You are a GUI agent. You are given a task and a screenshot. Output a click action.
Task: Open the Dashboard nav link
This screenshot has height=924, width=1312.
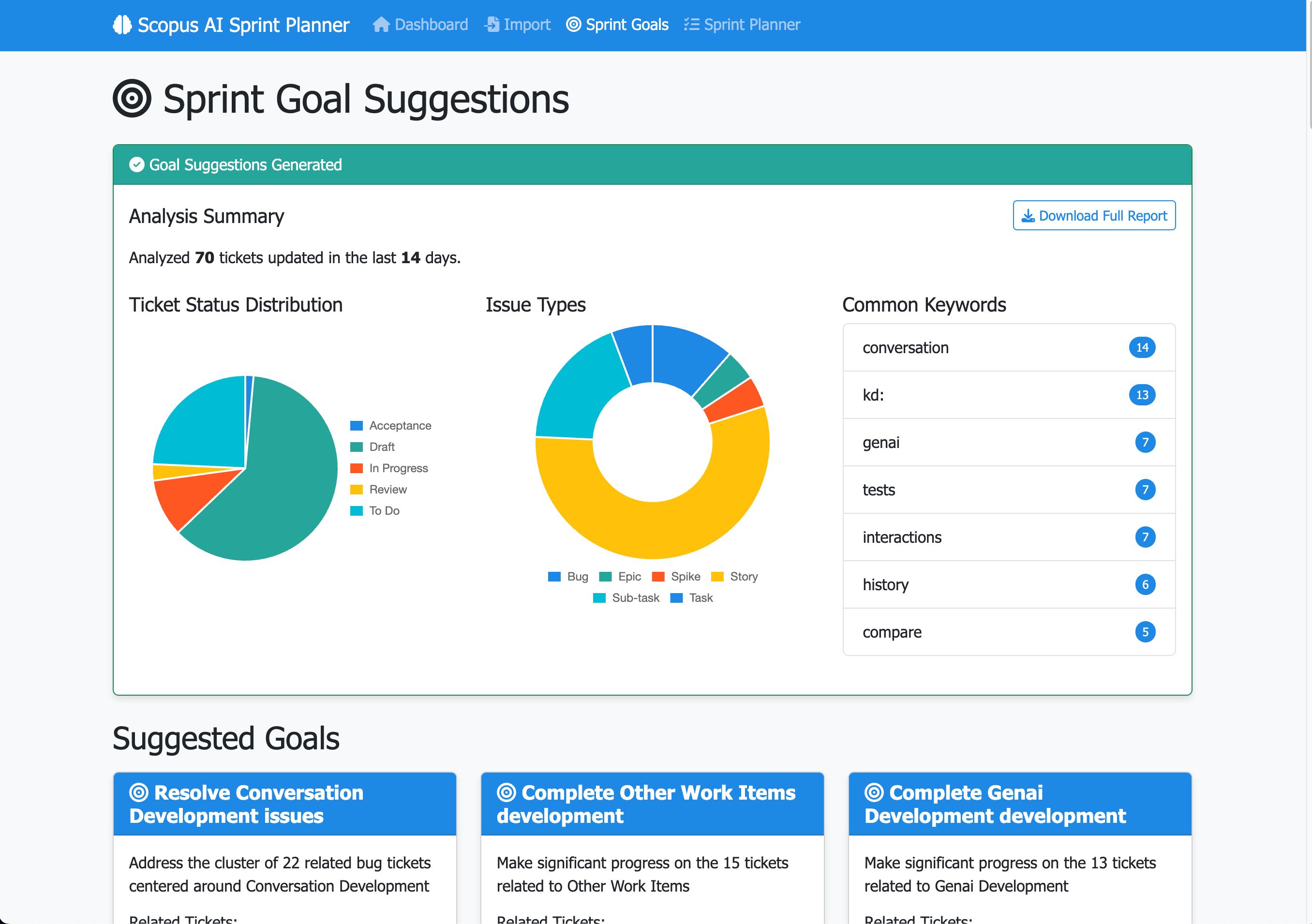pyautogui.click(x=420, y=25)
